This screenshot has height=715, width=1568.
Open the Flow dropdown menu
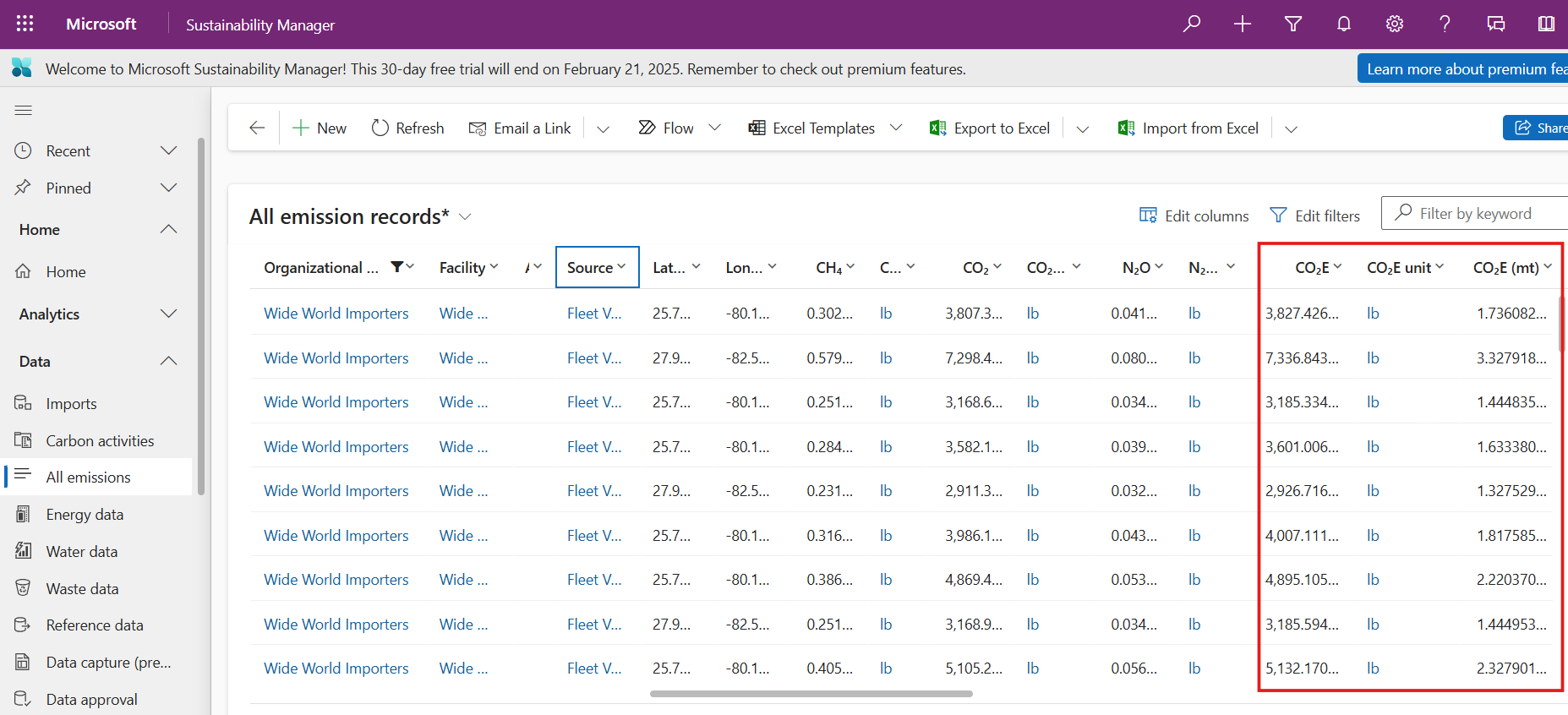714,128
